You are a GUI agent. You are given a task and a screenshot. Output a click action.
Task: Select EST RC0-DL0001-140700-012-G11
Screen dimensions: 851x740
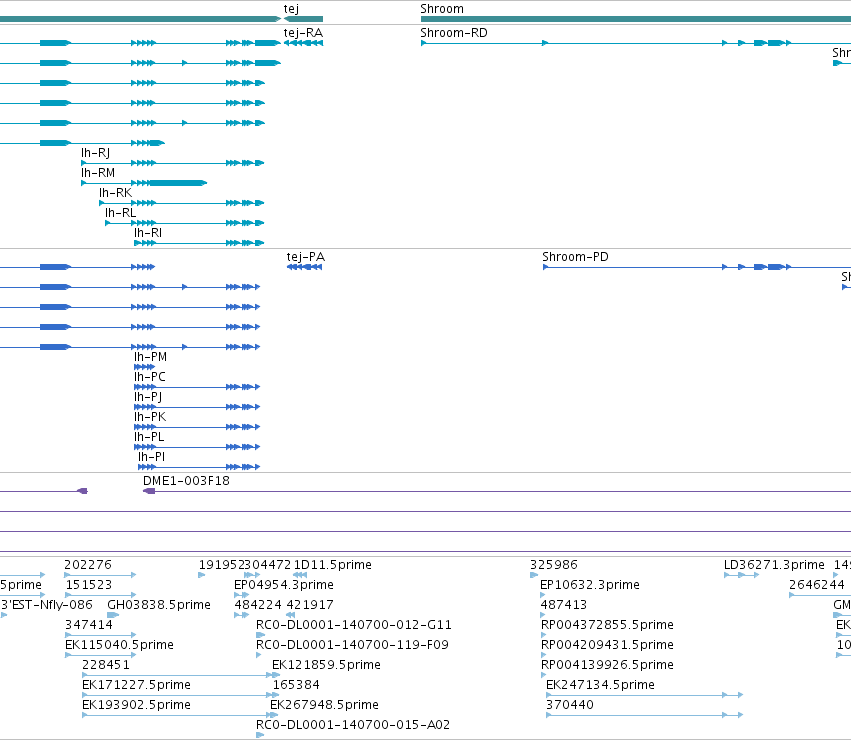354,625
